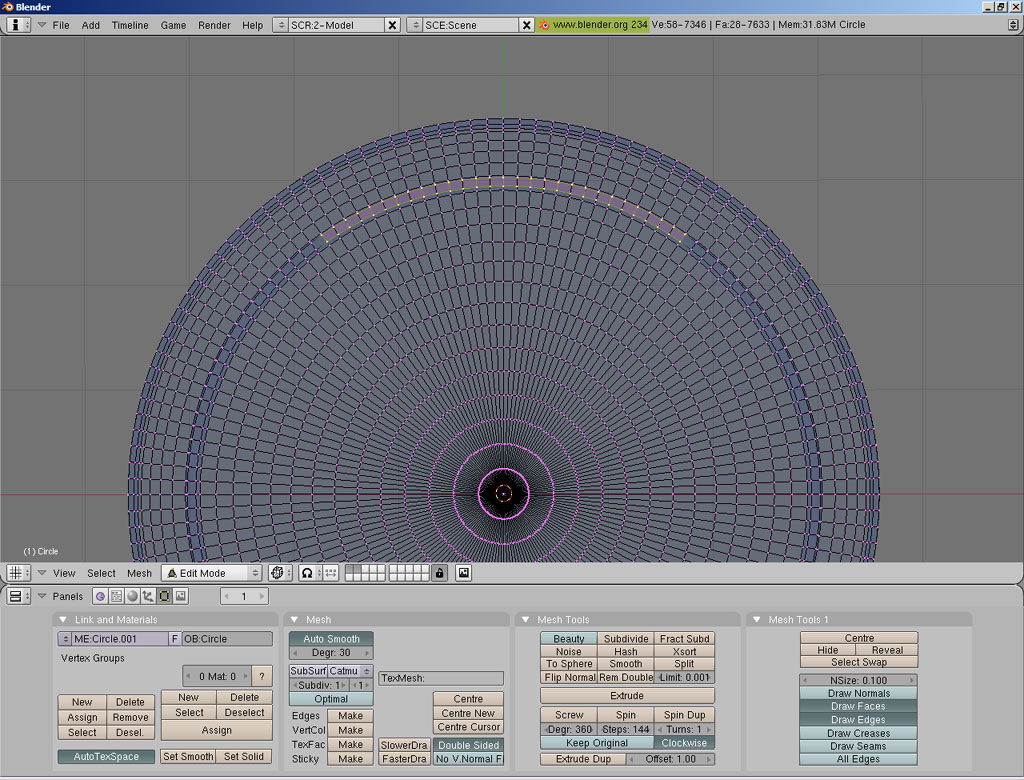Collapse the Link and Materials panel
The image size is (1024, 780).
coord(63,619)
